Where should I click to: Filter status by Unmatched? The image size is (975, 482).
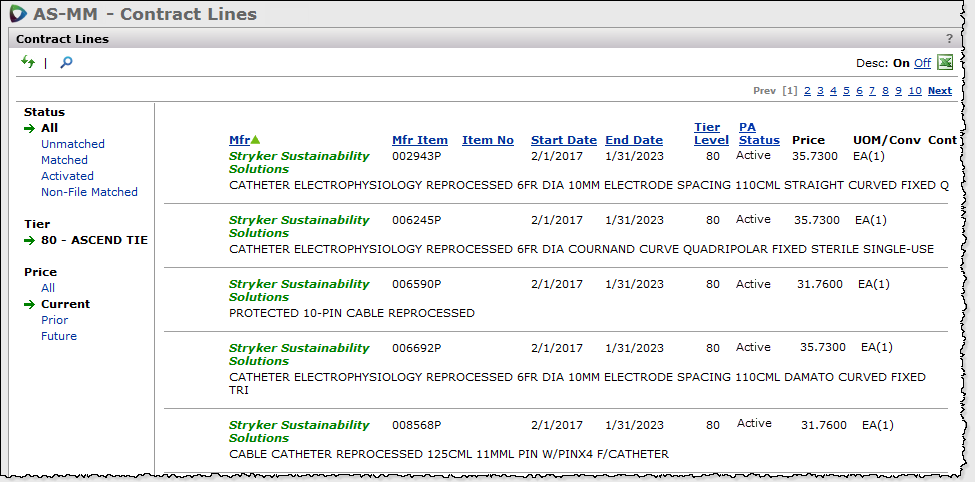click(72, 144)
